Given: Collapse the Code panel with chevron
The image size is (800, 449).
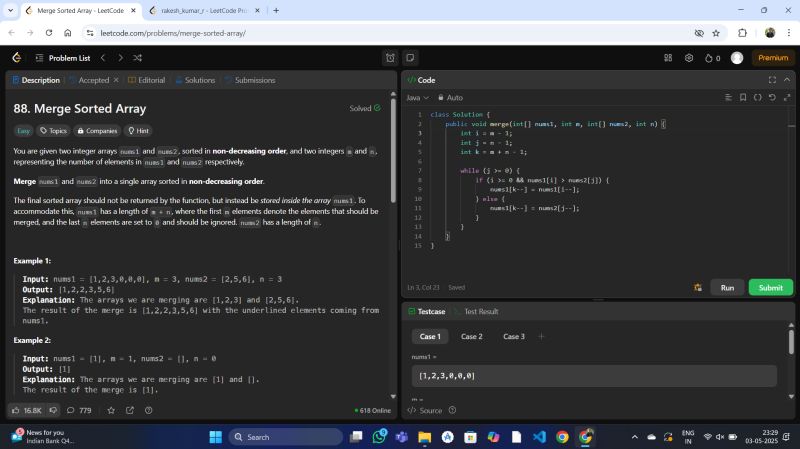Looking at the screenshot, I should pos(786,80).
